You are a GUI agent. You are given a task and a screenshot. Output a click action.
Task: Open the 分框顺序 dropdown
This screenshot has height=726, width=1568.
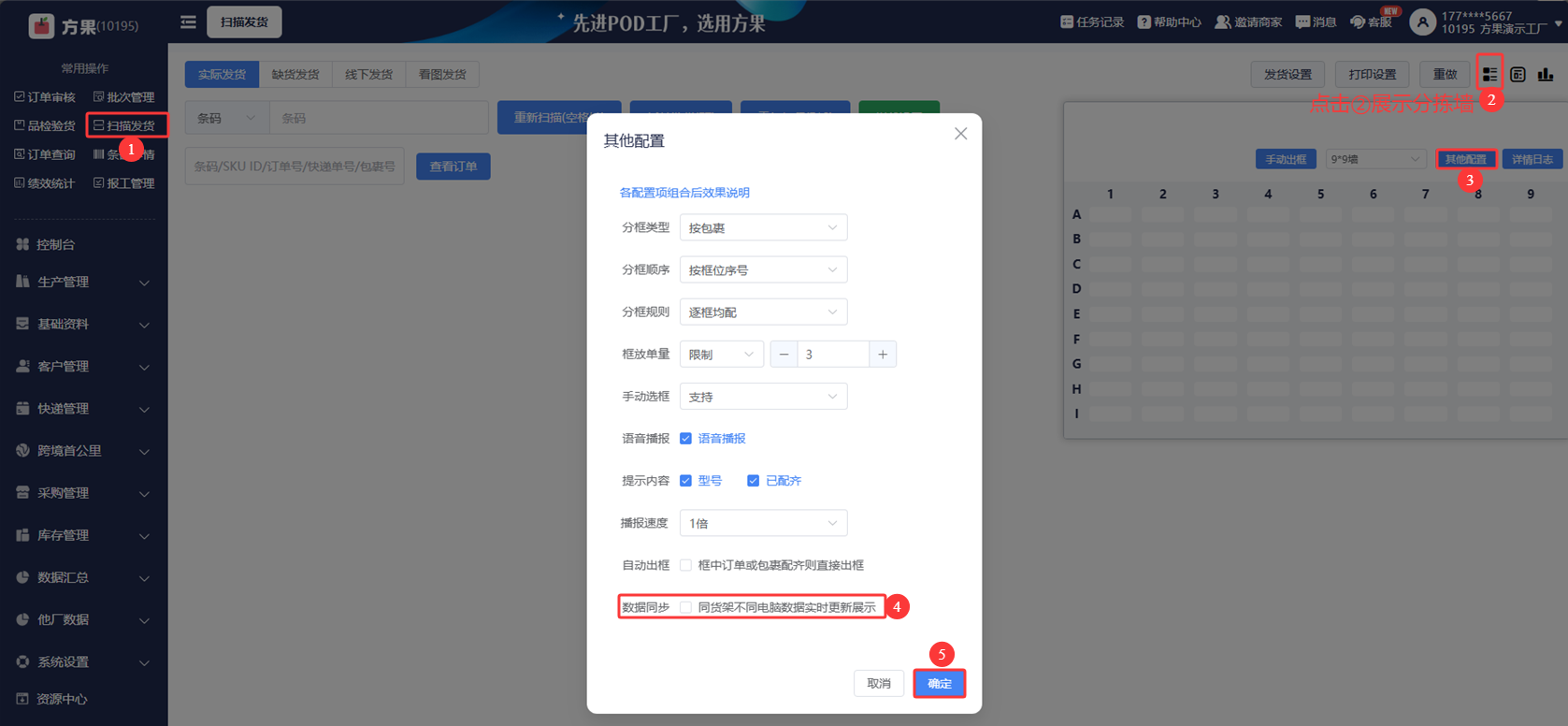[763, 269]
